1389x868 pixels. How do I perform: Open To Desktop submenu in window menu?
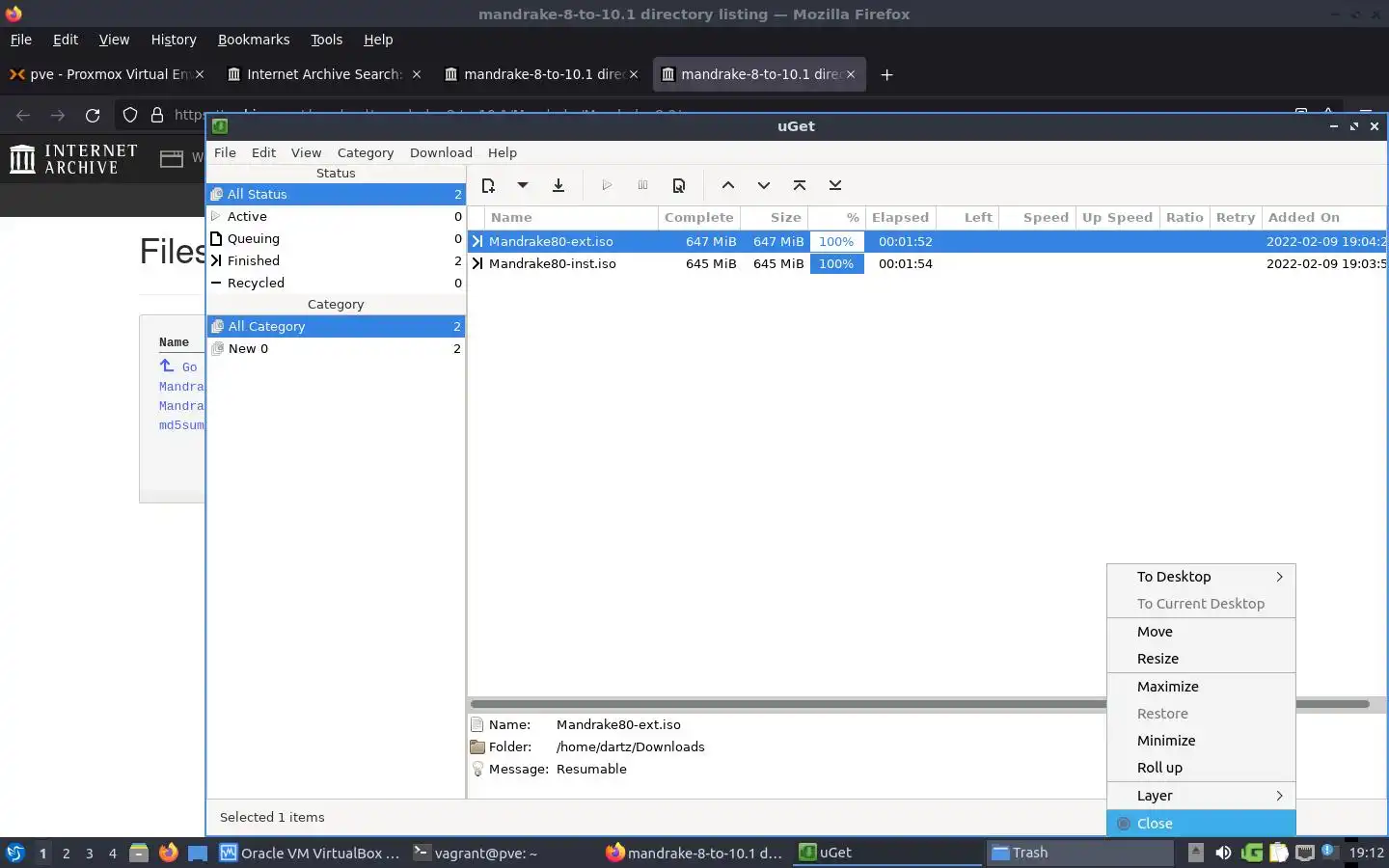1201,577
